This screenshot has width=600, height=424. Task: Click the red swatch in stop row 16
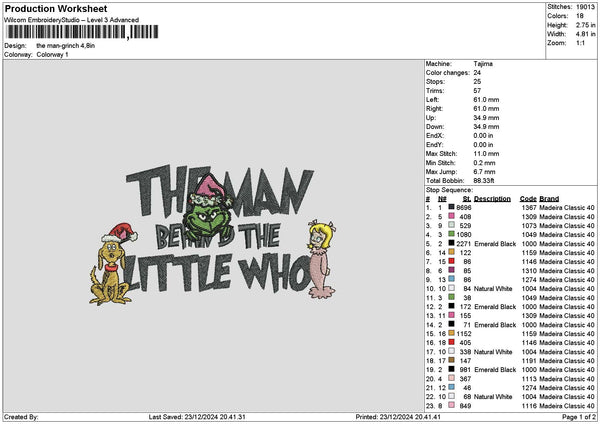(452, 342)
